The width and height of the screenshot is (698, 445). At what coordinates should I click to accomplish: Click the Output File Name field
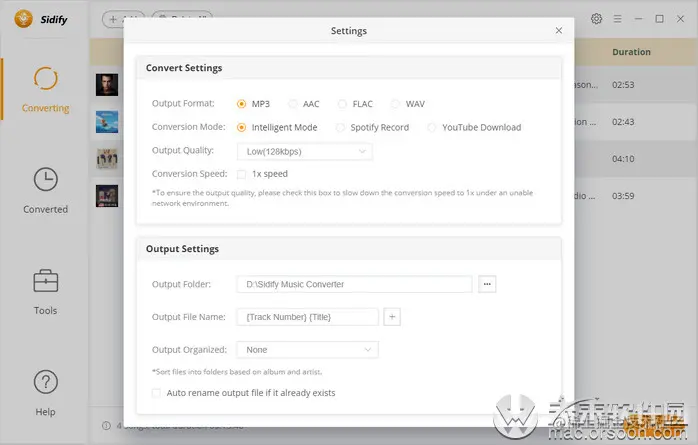[x=308, y=317]
